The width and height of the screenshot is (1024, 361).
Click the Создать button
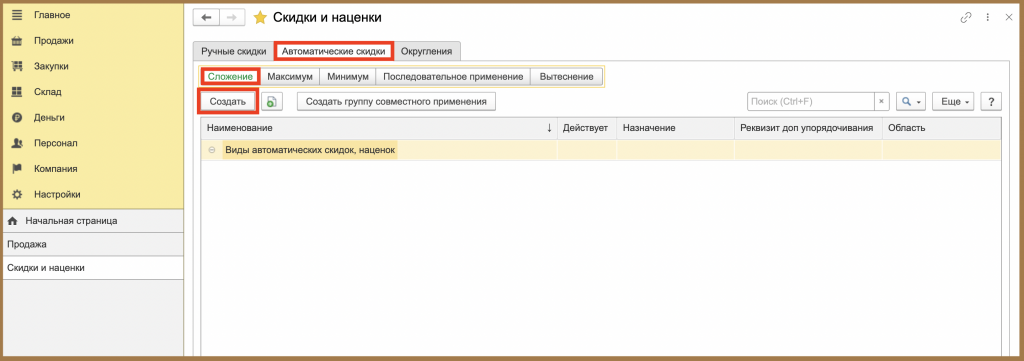point(227,102)
